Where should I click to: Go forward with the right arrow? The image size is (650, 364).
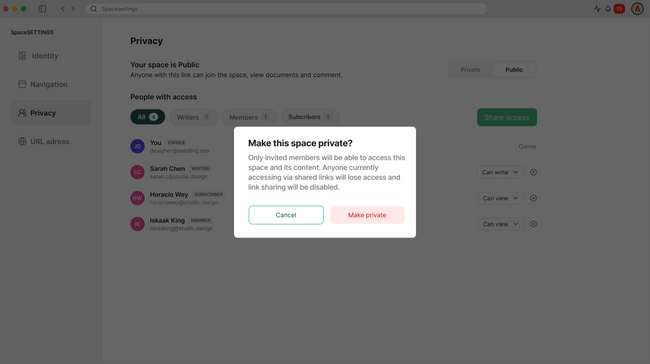73,9
